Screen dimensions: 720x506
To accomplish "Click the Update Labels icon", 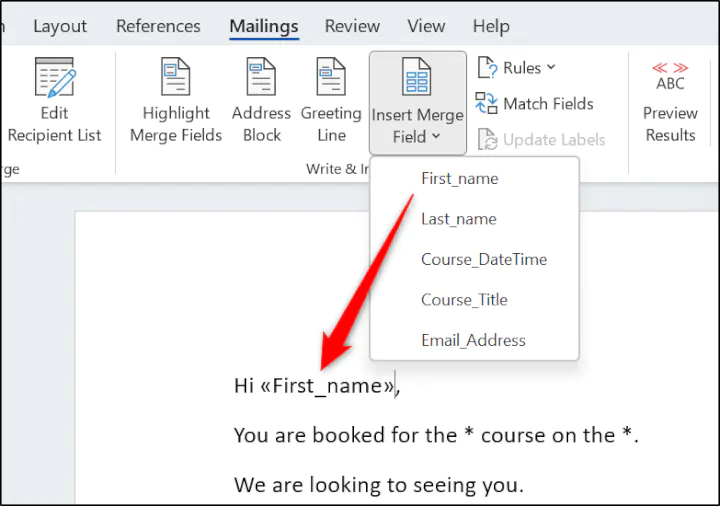I will tap(487, 139).
